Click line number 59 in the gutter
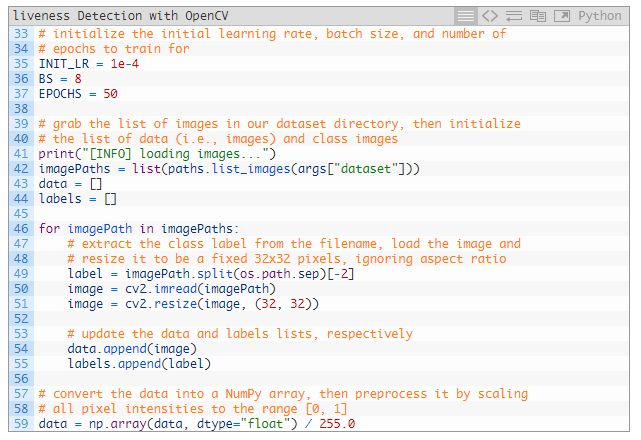This screenshot has height=440, width=641. 21,424
